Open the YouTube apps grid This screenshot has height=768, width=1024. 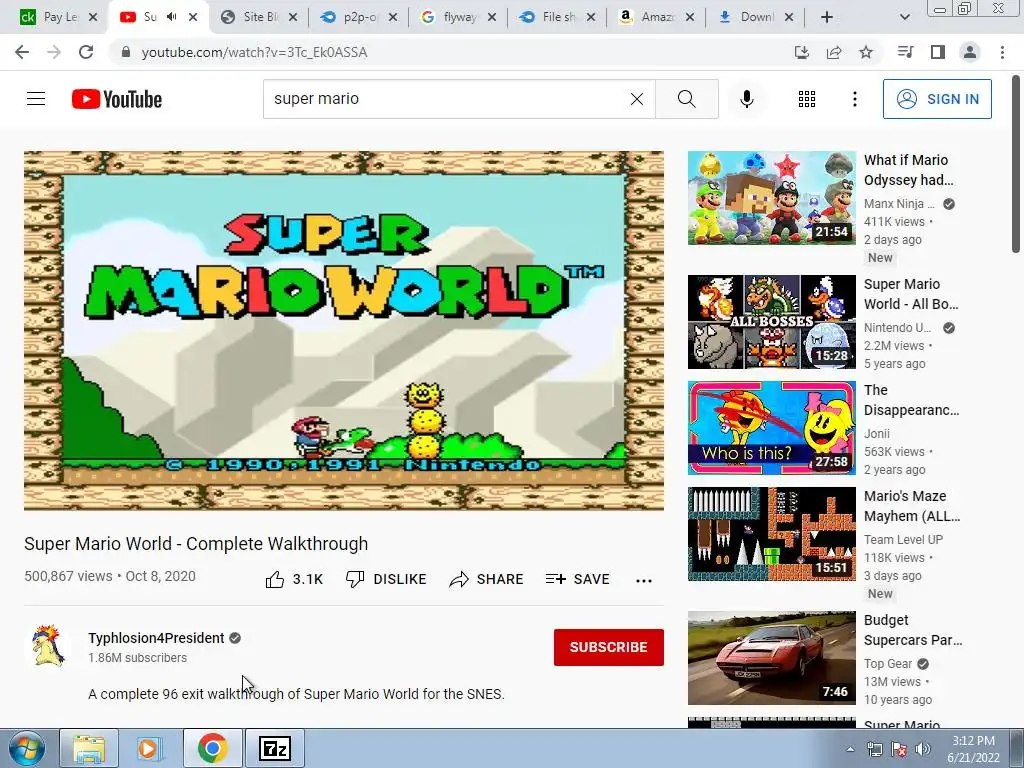pyautogui.click(x=807, y=99)
